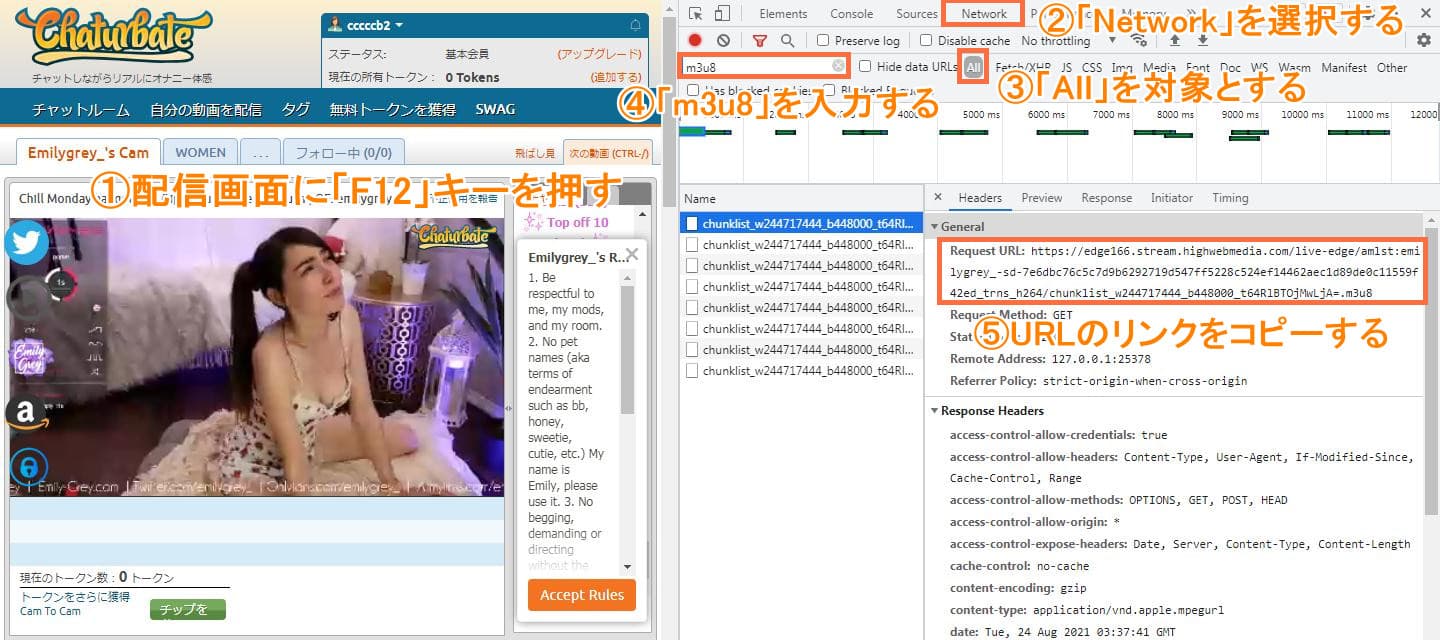Filter requests by JS type
The height and width of the screenshot is (640, 1440).
(x=1066, y=68)
